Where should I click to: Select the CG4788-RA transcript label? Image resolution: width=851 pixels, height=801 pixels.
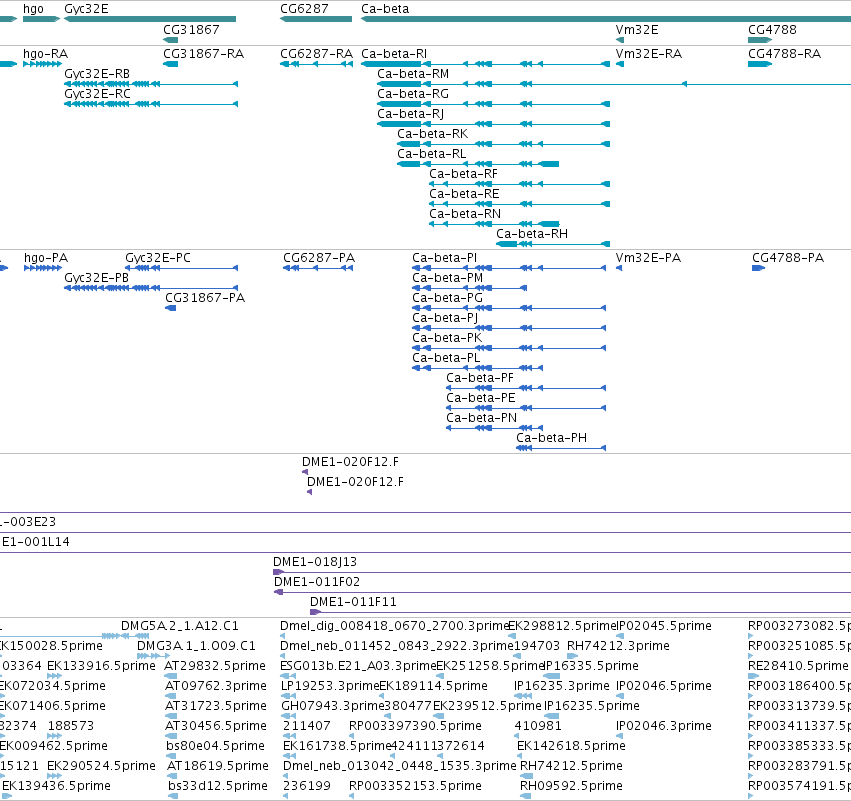point(784,54)
